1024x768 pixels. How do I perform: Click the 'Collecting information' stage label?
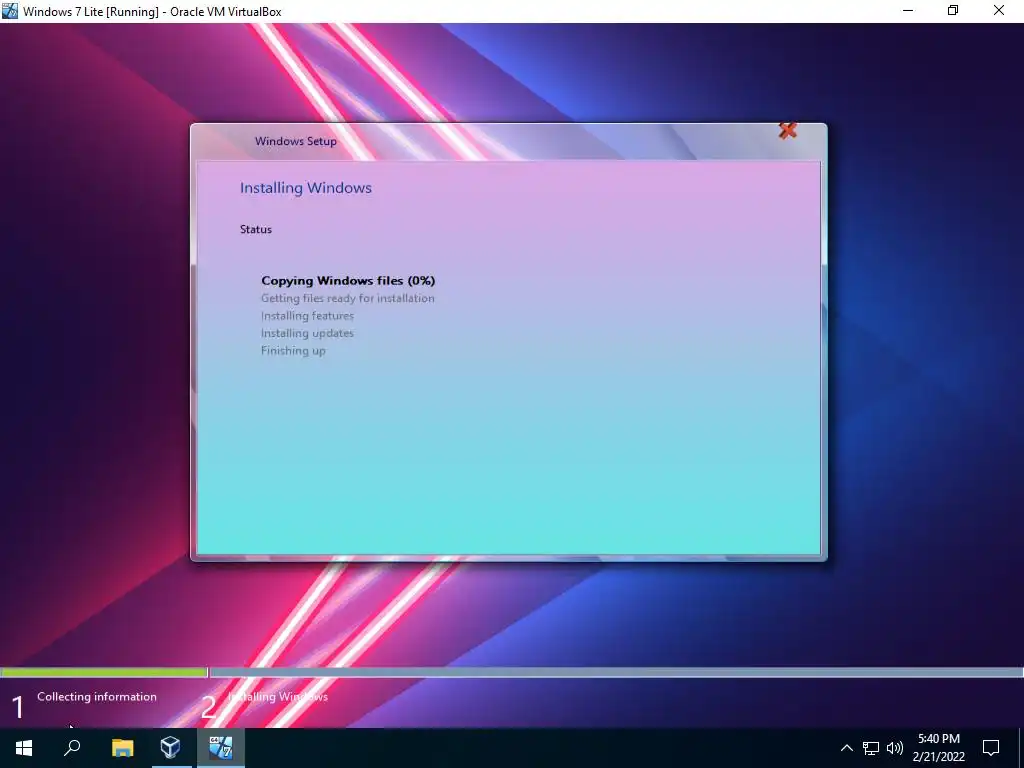click(97, 697)
